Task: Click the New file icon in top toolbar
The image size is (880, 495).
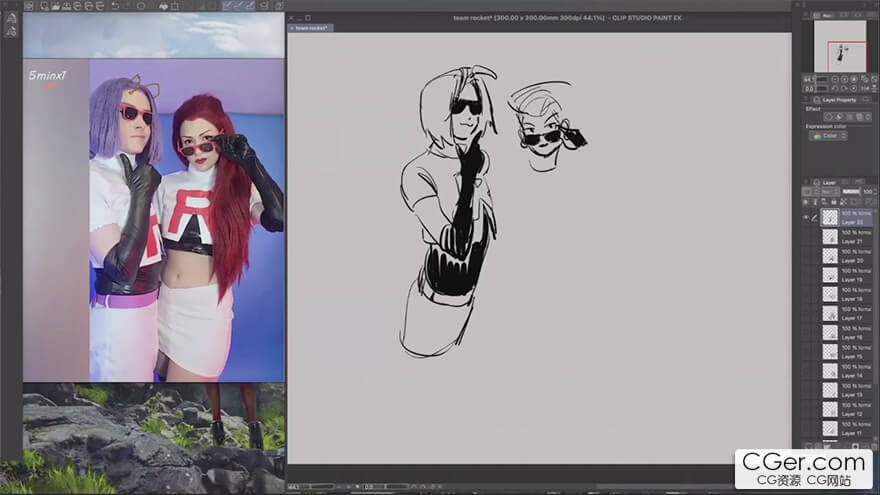Action: pyautogui.click(x=45, y=6)
